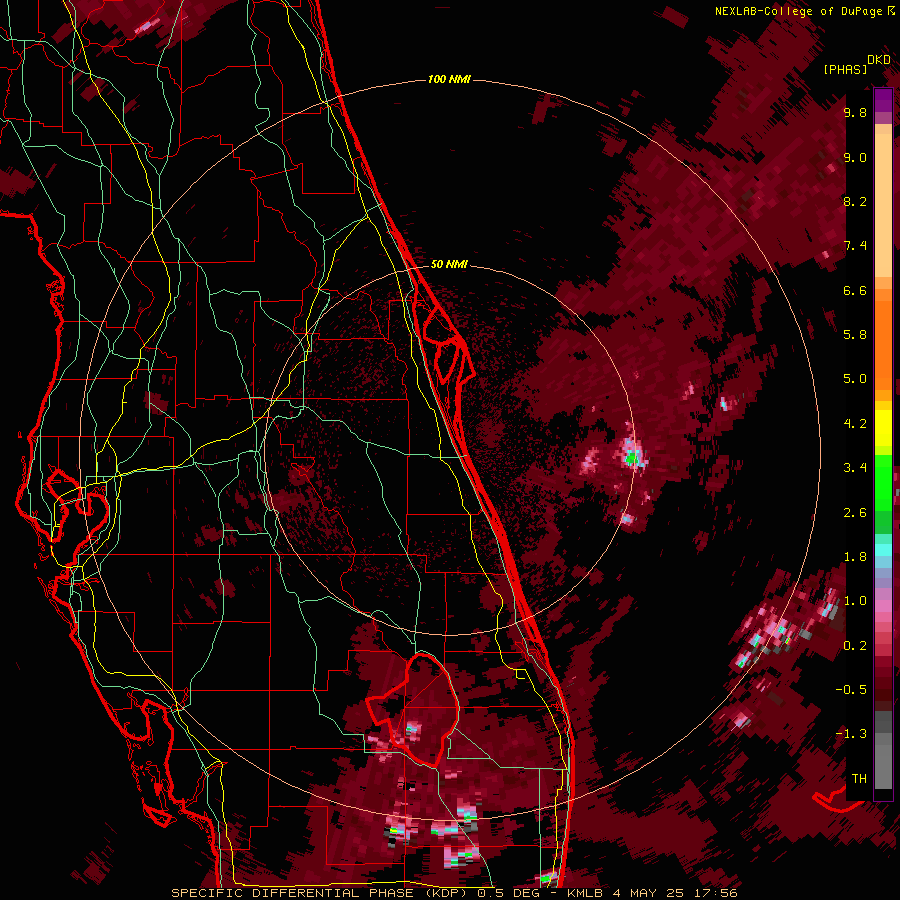Click the -1.3 scale value
This screenshot has height=900, width=900.
coord(851,734)
